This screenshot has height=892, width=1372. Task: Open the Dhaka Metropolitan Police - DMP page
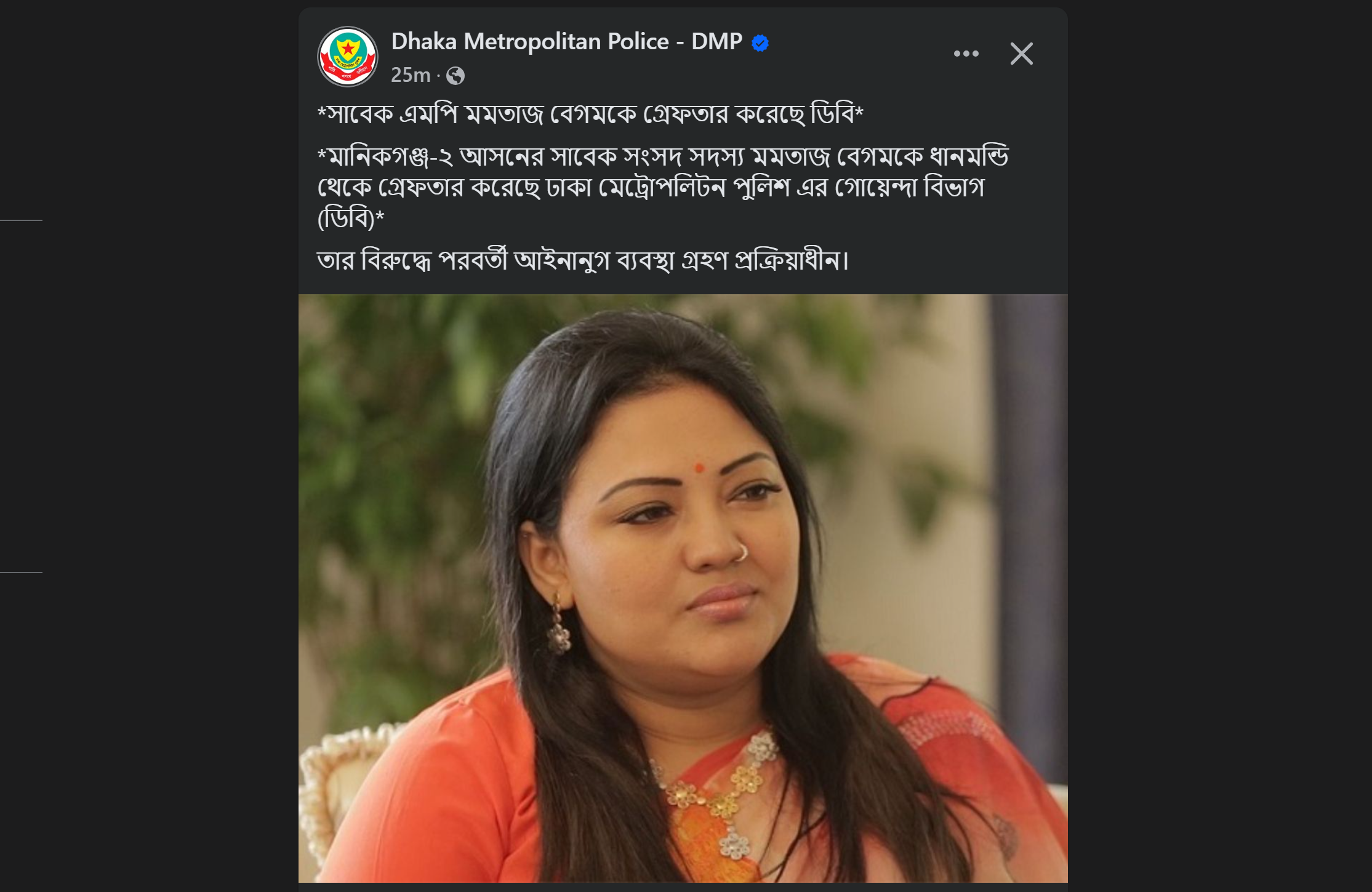(x=566, y=42)
